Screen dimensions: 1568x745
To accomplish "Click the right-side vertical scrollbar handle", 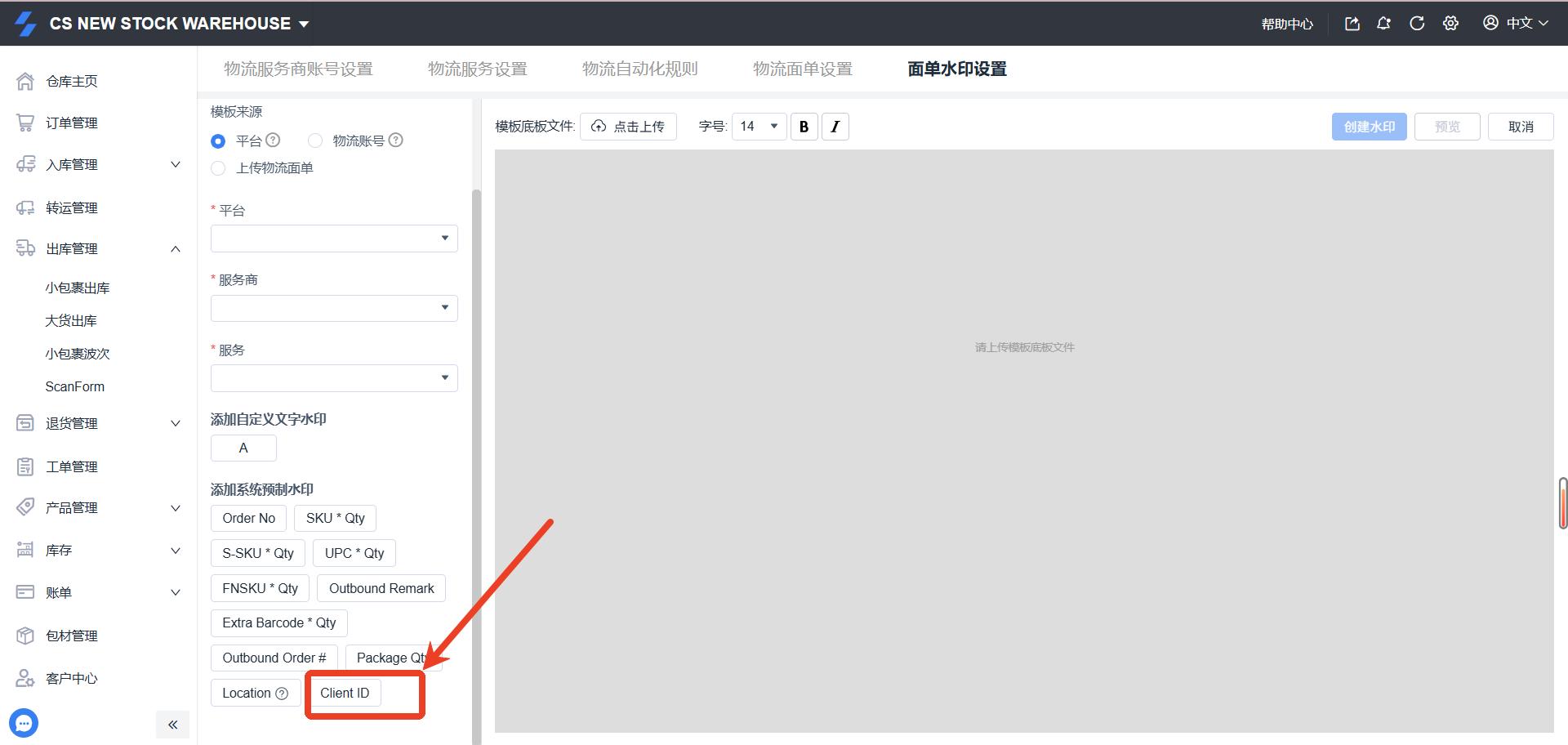I will 1562,503.
